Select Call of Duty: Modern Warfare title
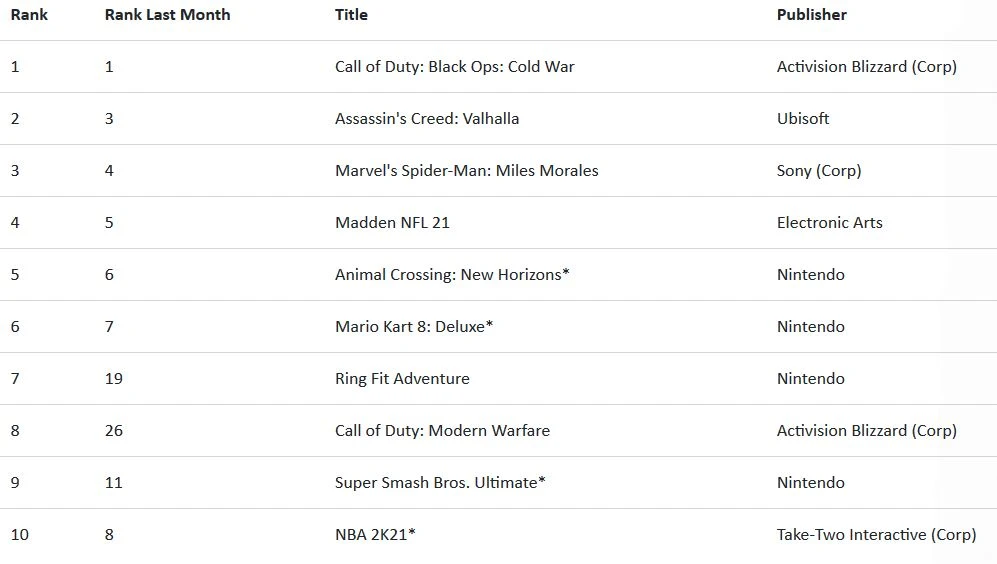Screen dimensions: 997x564 point(442,431)
